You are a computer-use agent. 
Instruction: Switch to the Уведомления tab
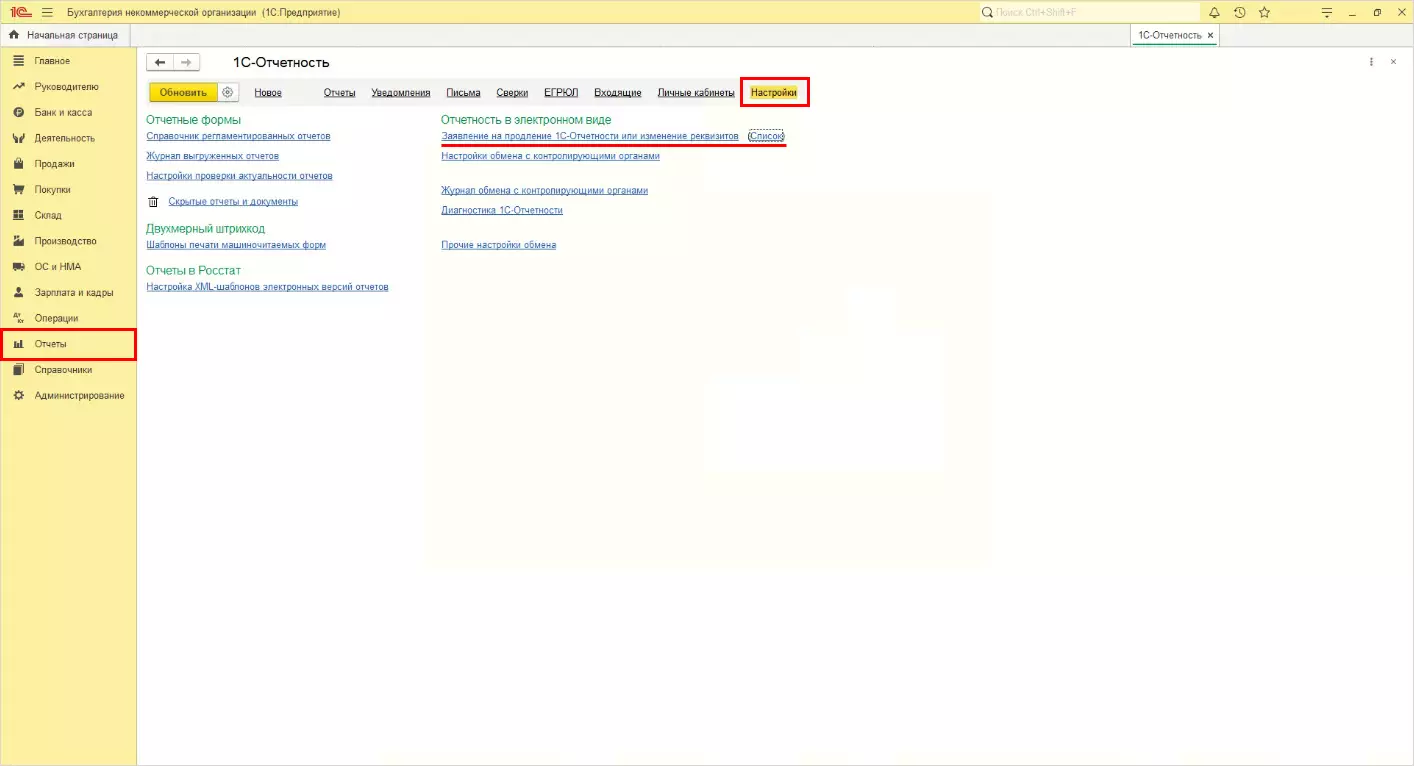[401, 93]
